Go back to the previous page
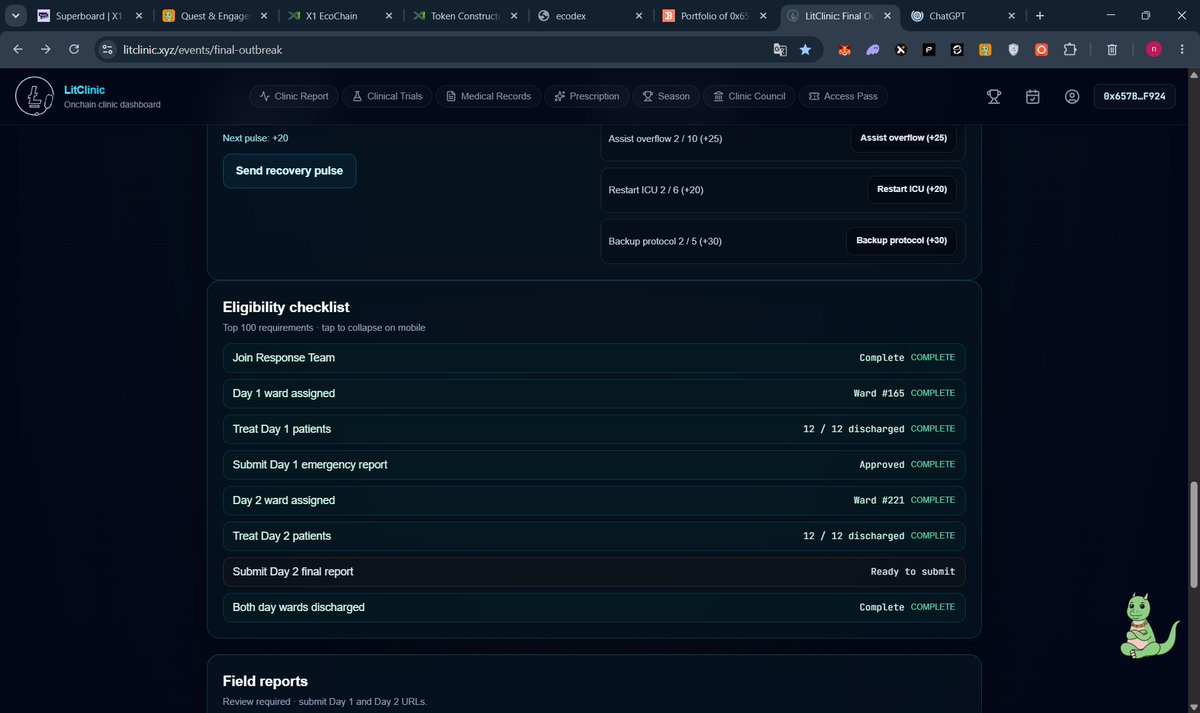This screenshot has width=1200, height=713. 18,49
